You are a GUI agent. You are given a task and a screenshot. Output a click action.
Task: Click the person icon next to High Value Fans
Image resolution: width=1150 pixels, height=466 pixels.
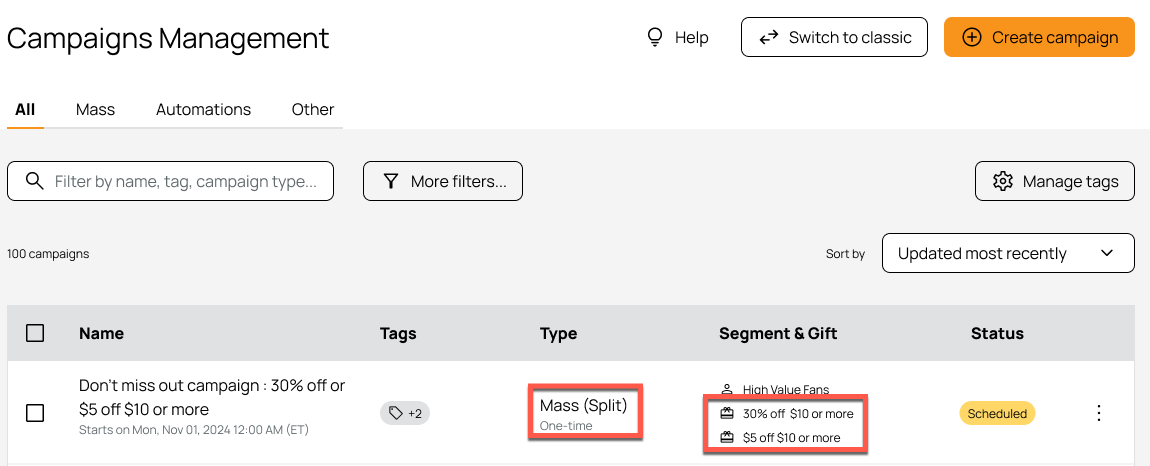[x=727, y=390]
